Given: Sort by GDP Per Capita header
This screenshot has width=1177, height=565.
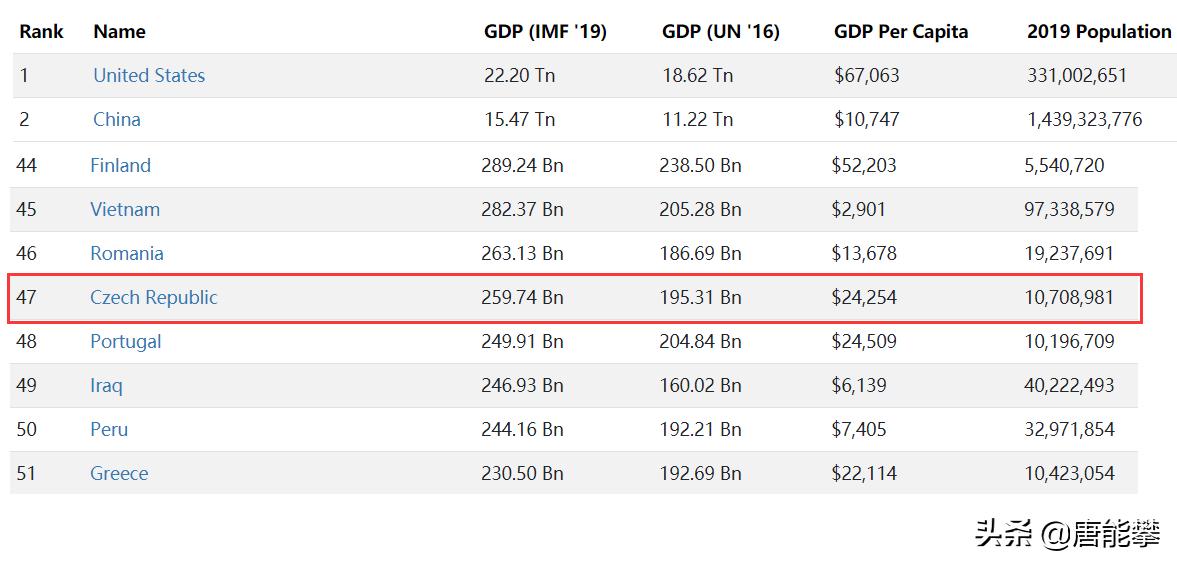Looking at the screenshot, I should (x=901, y=32).
